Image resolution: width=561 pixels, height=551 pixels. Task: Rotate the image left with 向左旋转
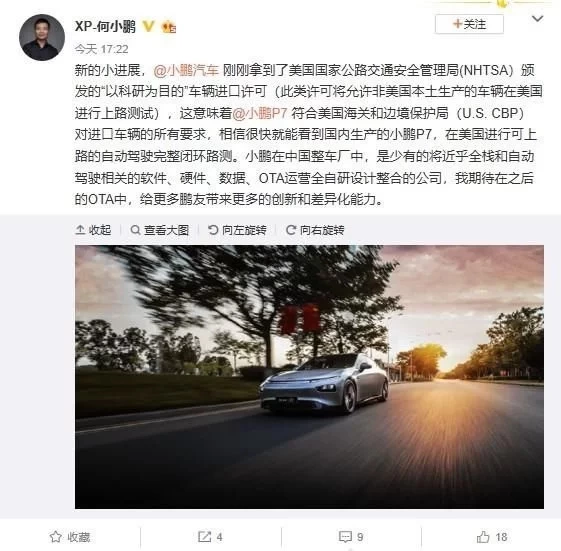click(x=237, y=230)
